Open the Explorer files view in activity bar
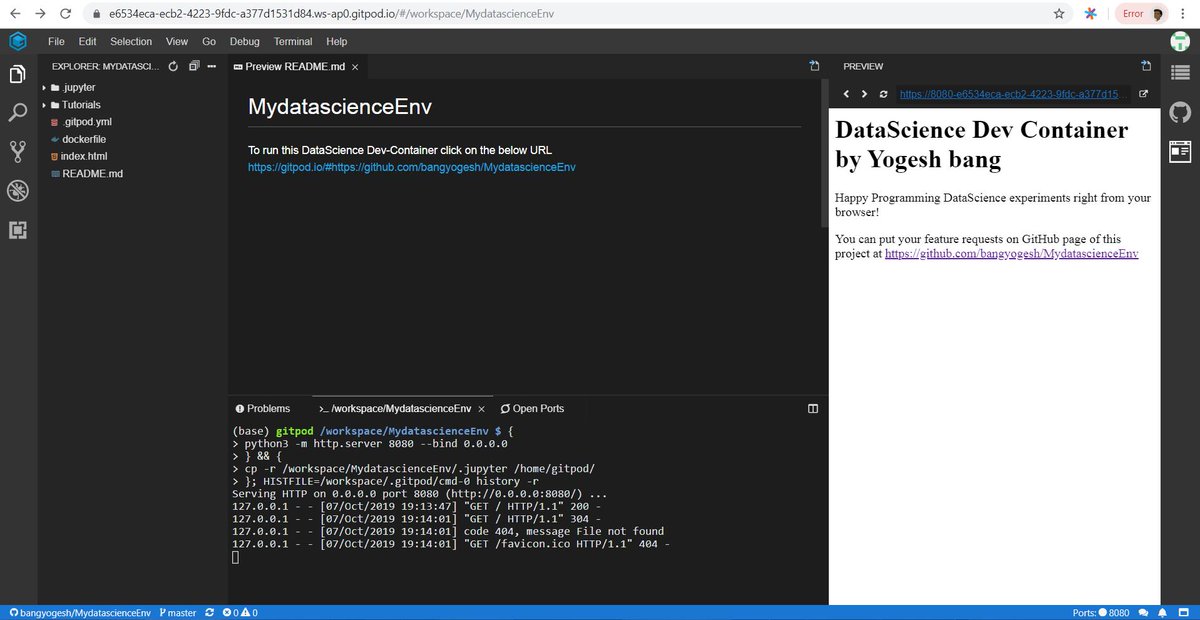 (x=17, y=74)
